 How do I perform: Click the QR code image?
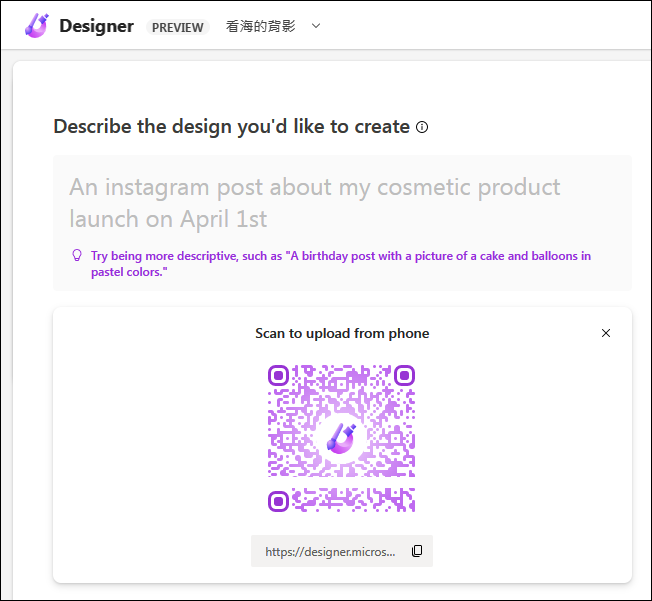click(x=341, y=438)
